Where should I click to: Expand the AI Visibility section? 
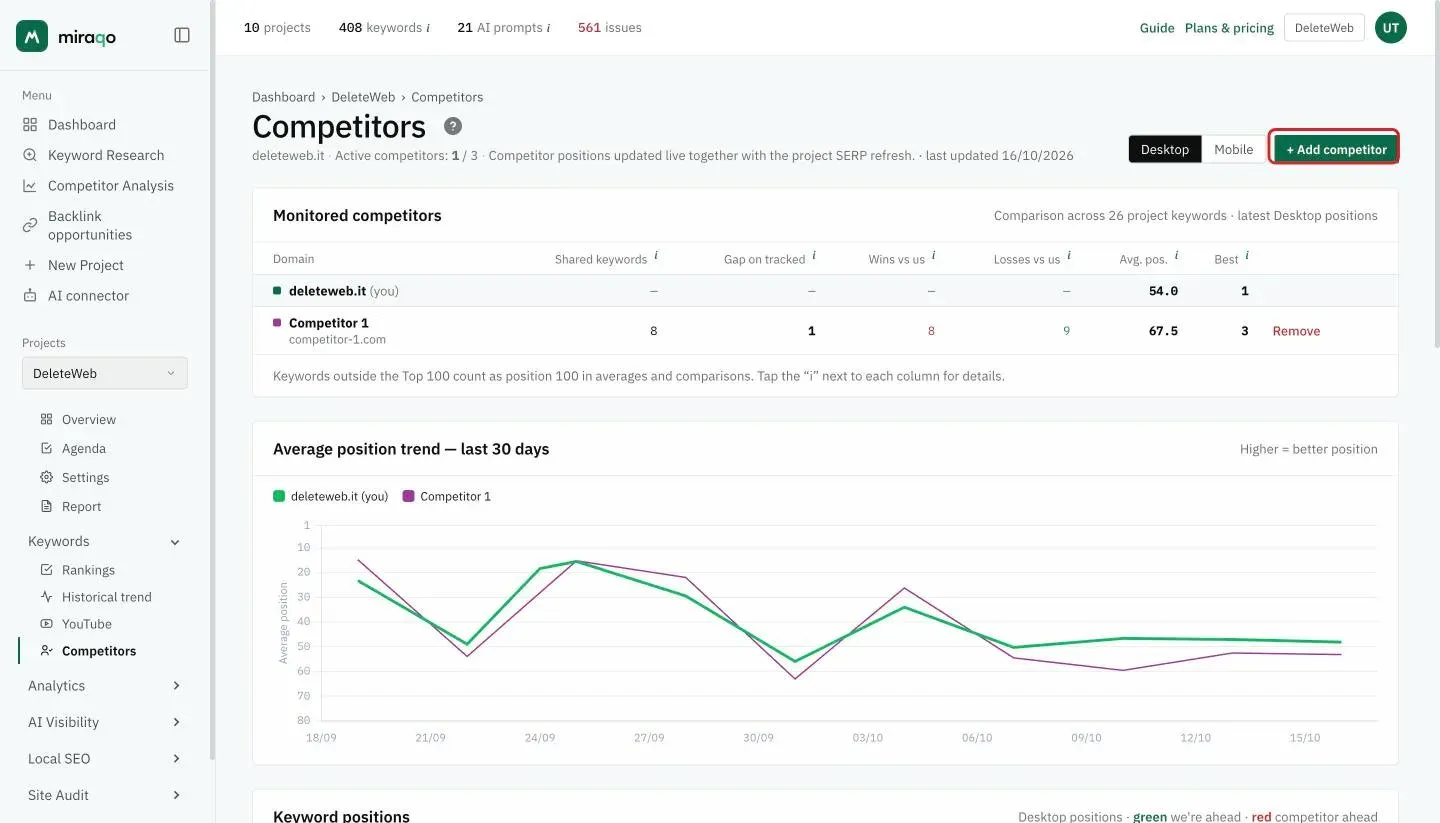click(105, 722)
